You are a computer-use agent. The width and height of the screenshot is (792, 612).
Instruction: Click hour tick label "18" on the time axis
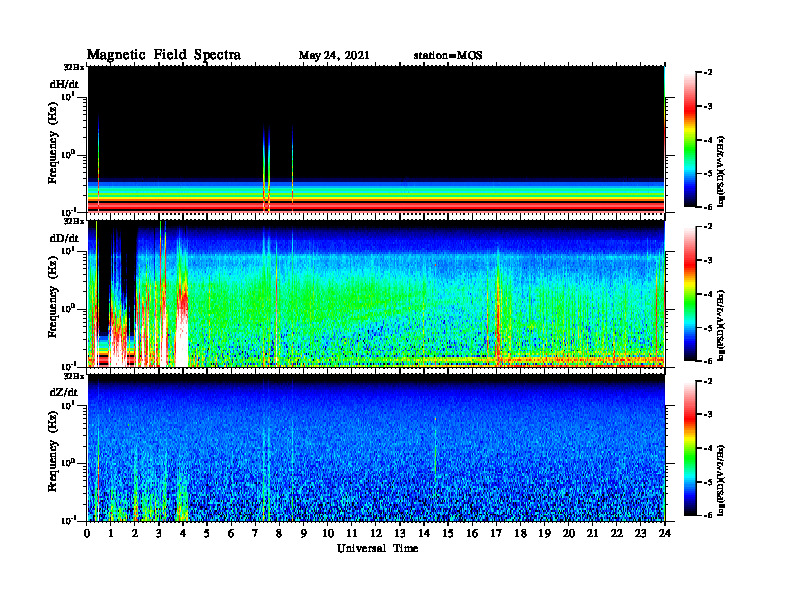(x=520, y=533)
